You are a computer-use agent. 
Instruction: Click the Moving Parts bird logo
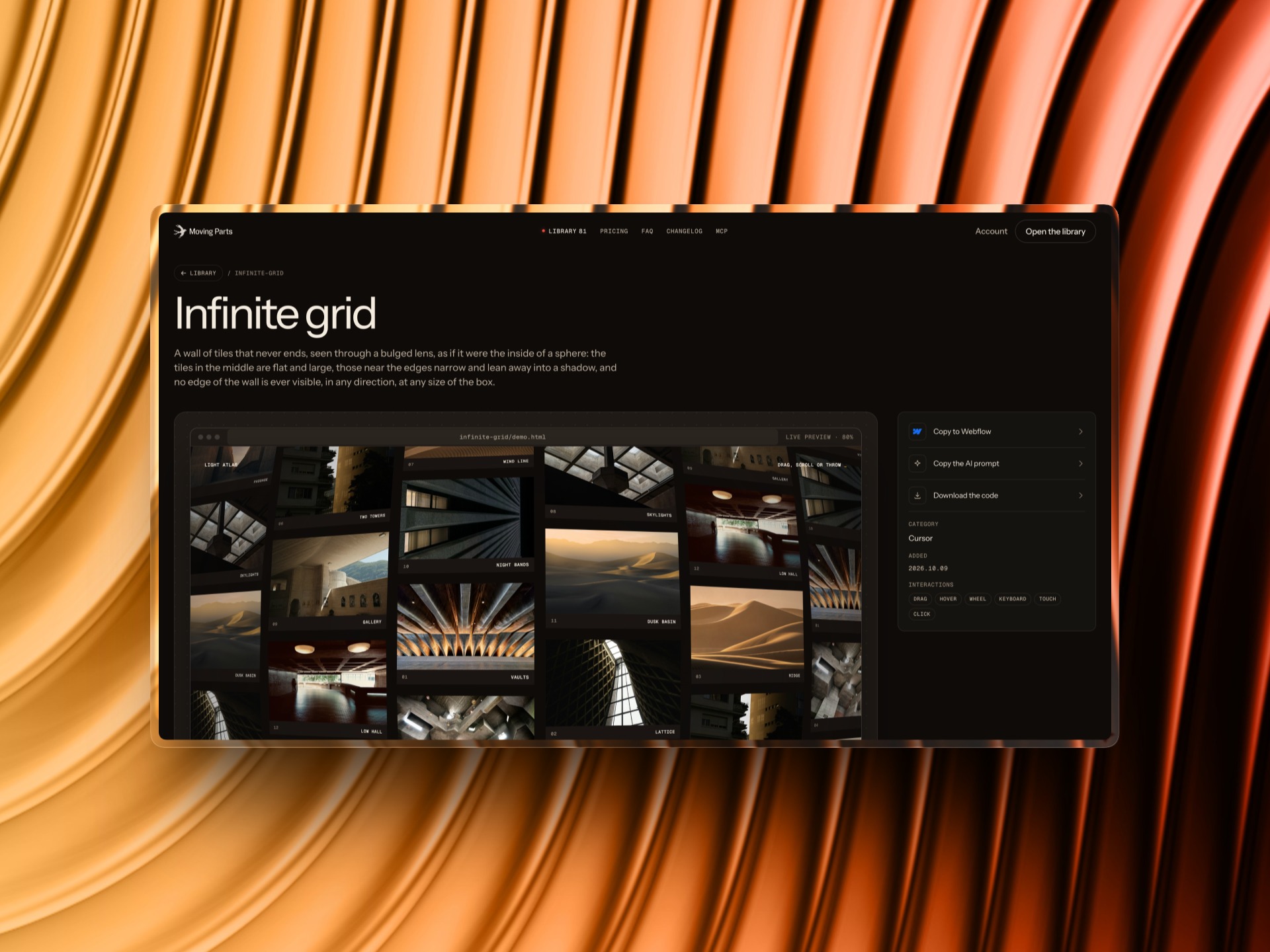click(x=179, y=231)
